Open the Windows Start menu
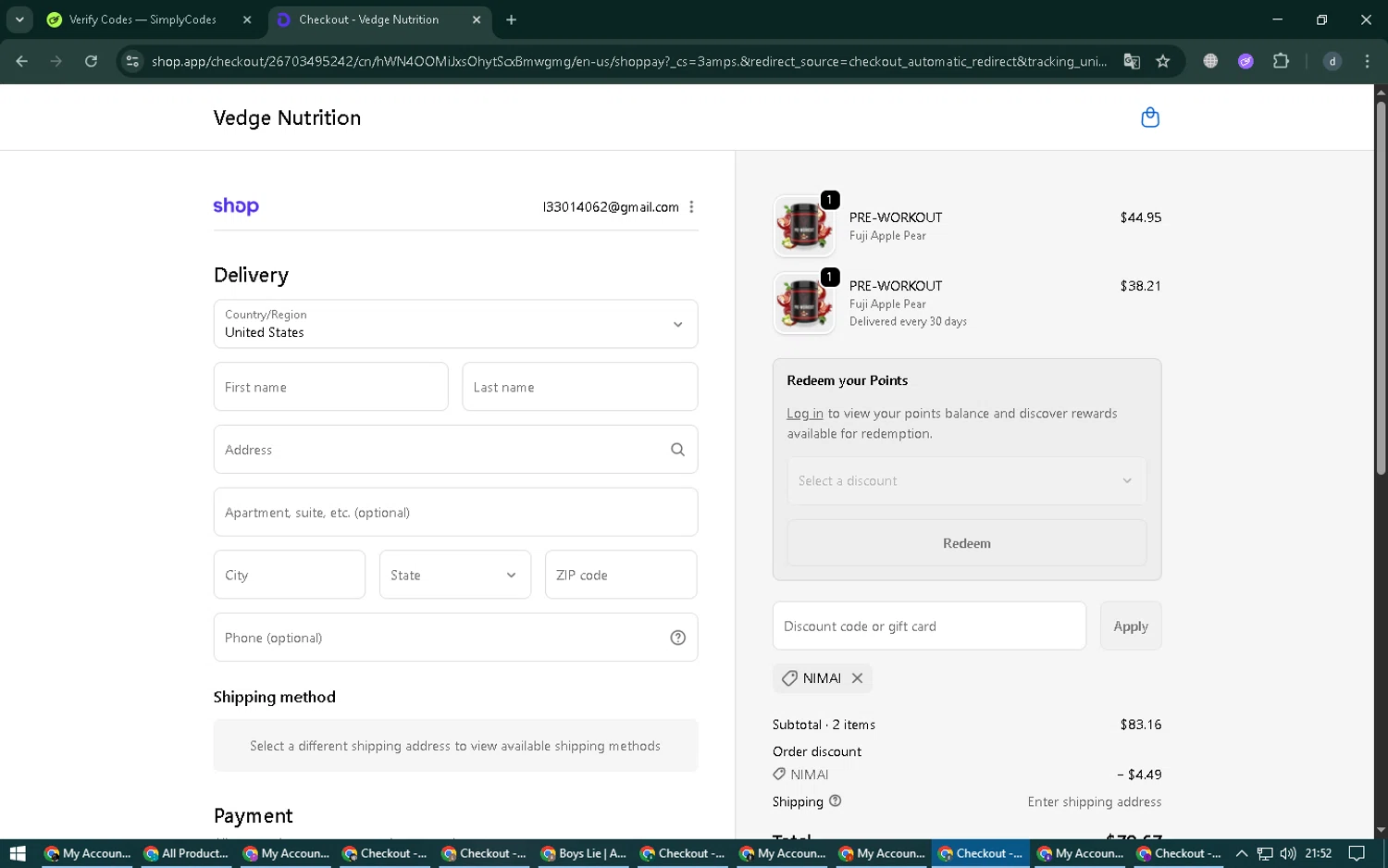Image resolution: width=1388 pixels, height=868 pixels. point(18,853)
